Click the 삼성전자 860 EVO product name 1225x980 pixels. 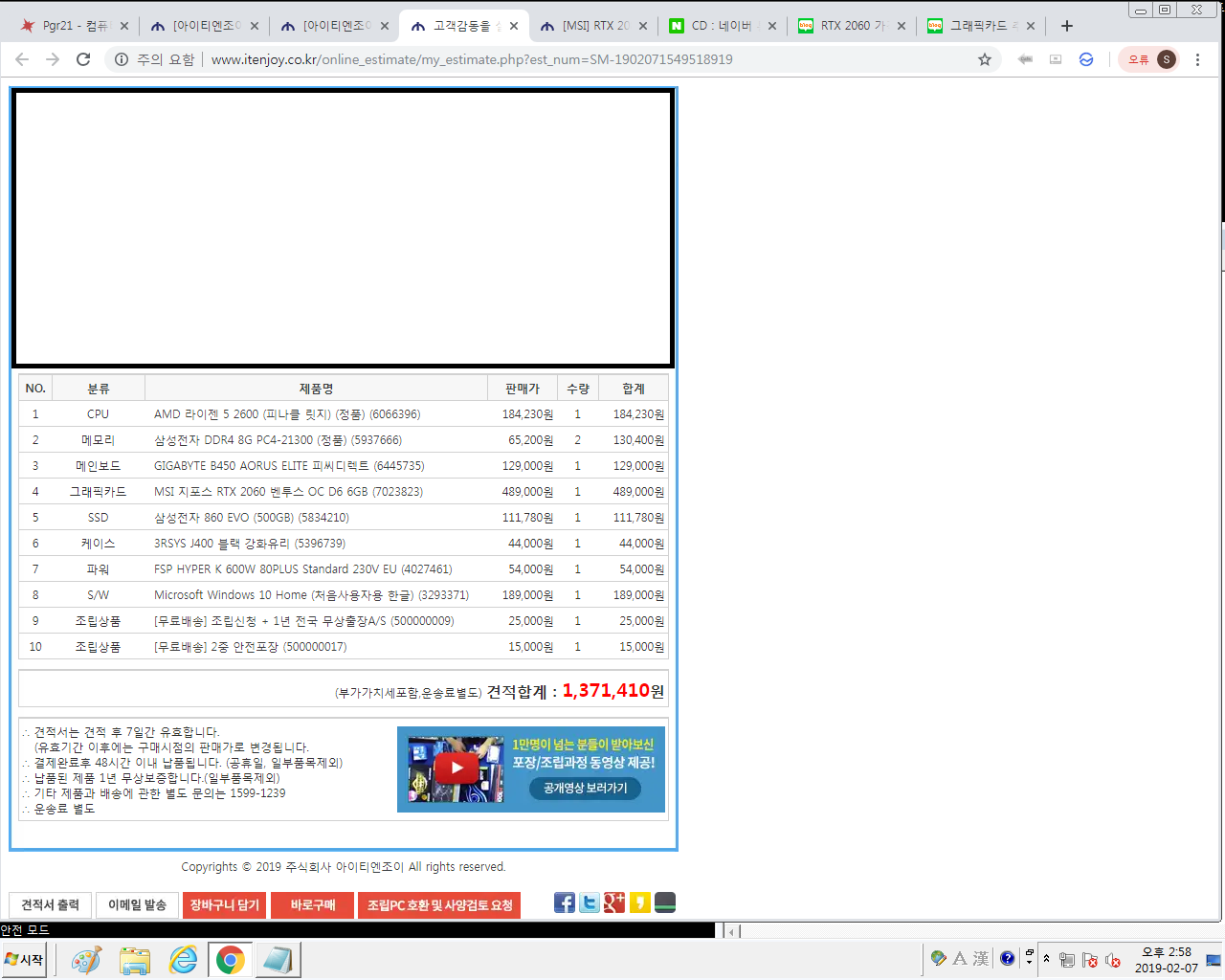coord(252,518)
